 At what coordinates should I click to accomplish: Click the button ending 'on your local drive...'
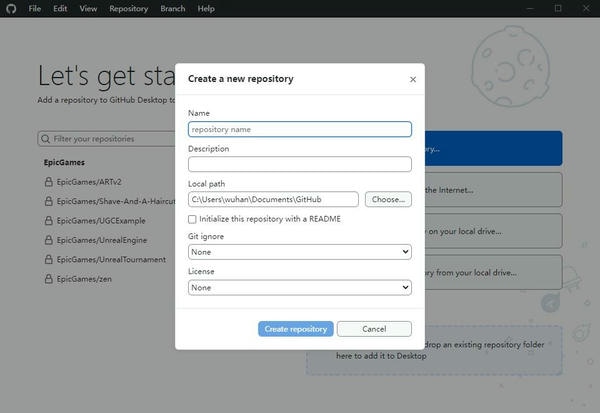click(493, 231)
